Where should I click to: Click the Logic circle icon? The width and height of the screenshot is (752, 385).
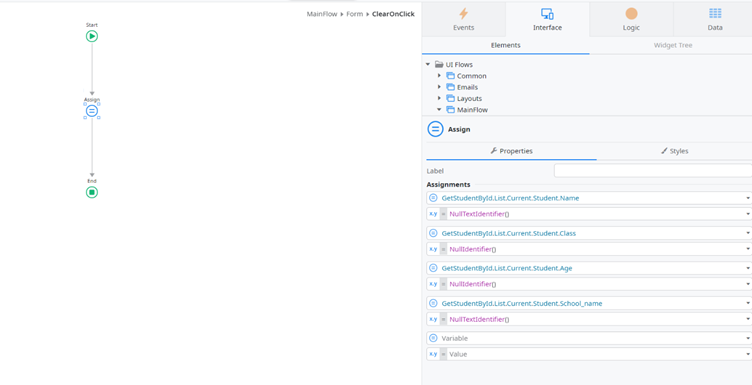tap(631, 13)
